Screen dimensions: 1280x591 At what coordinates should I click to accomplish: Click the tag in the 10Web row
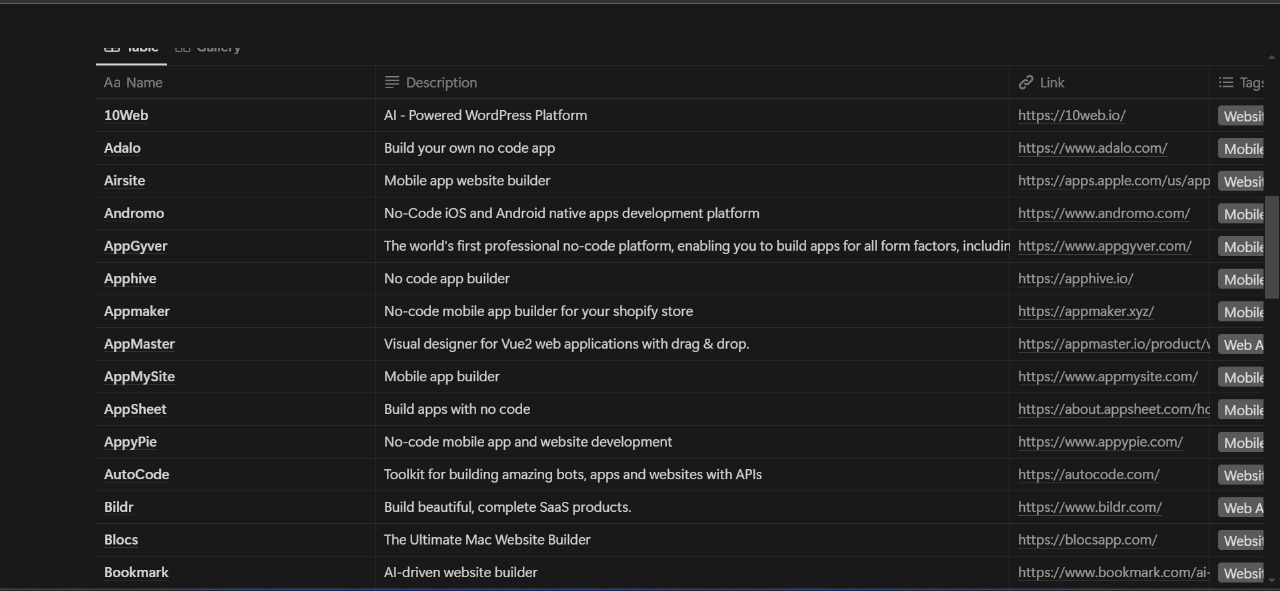tap(1241, 116)
